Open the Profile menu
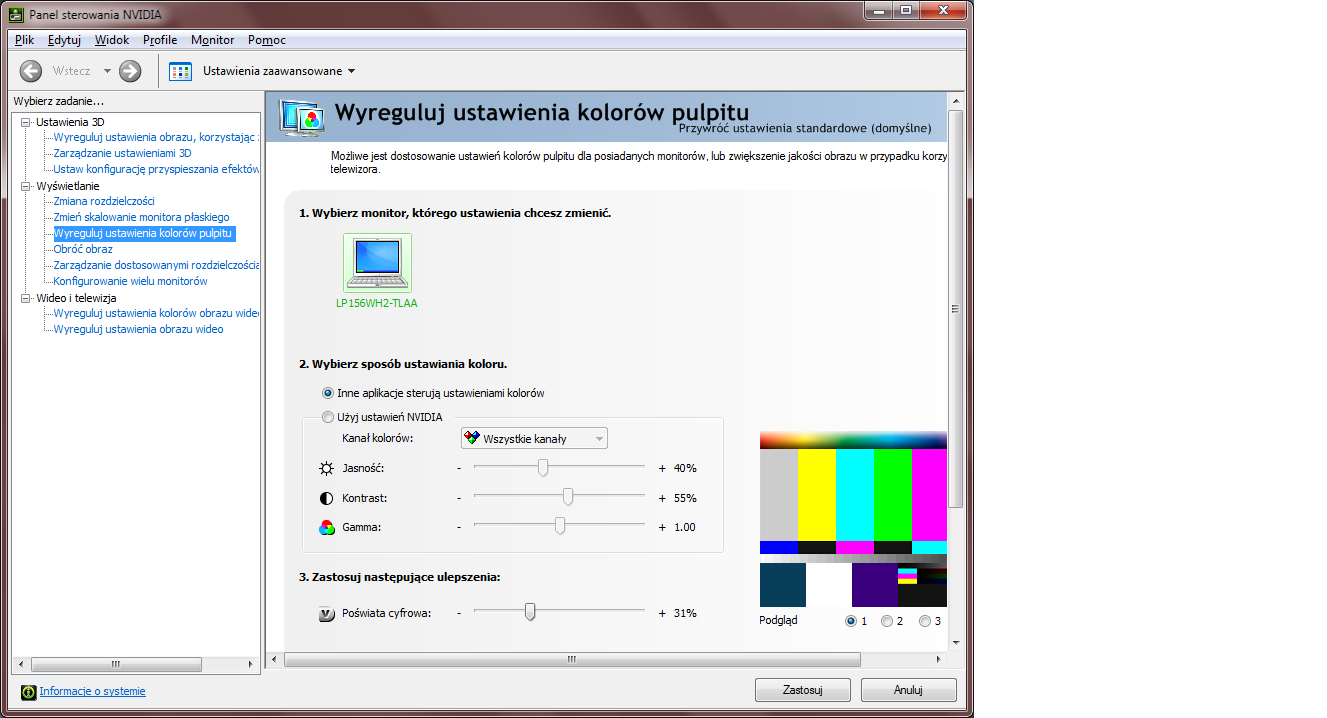Image resolution: width=1327 pixels, height=718 pixels. click(160, 40)
